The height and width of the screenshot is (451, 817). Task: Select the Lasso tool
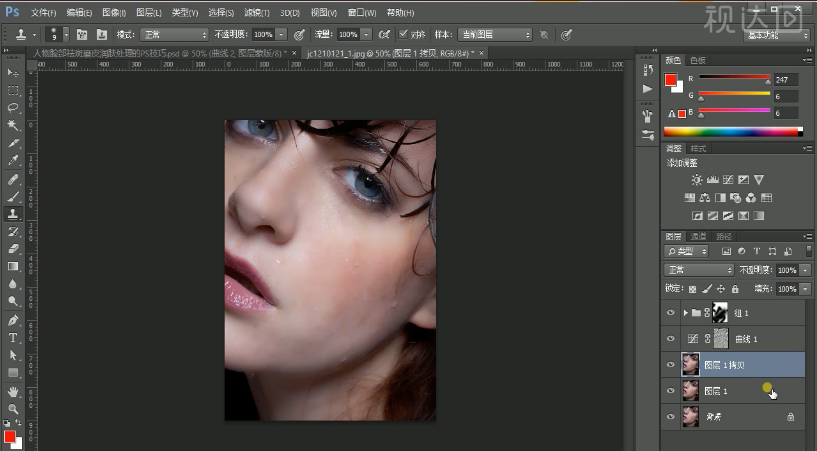pos(13,107)
